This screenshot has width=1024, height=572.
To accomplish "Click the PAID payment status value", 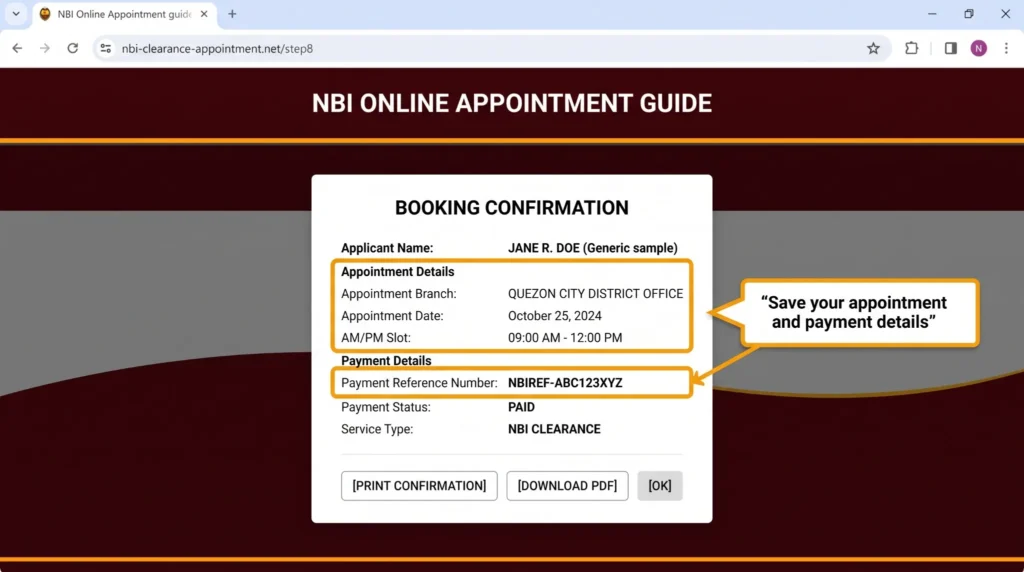I will point(521,407).
